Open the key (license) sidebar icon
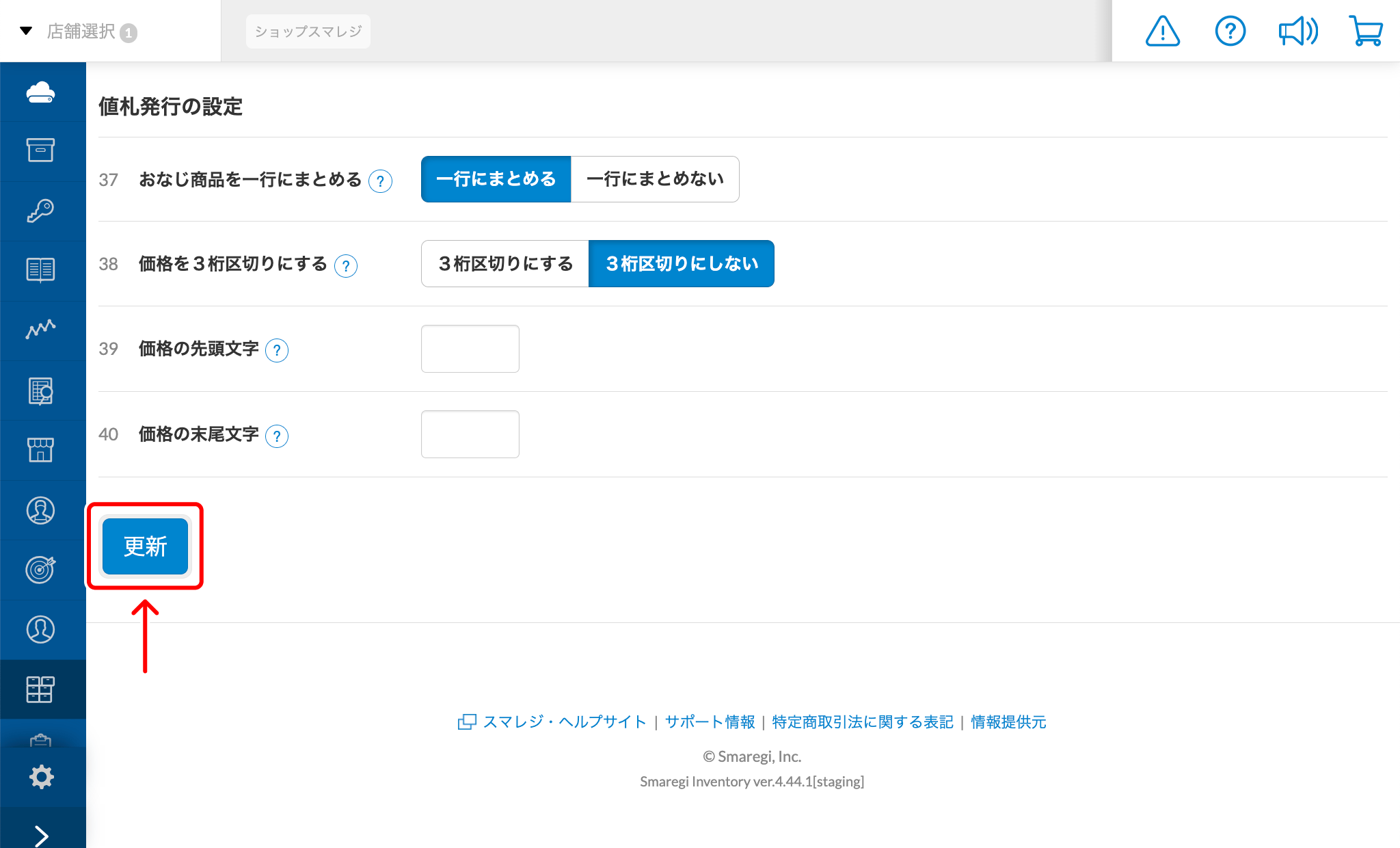Viewport: 1400px width, 848px height. pos(42,211)
